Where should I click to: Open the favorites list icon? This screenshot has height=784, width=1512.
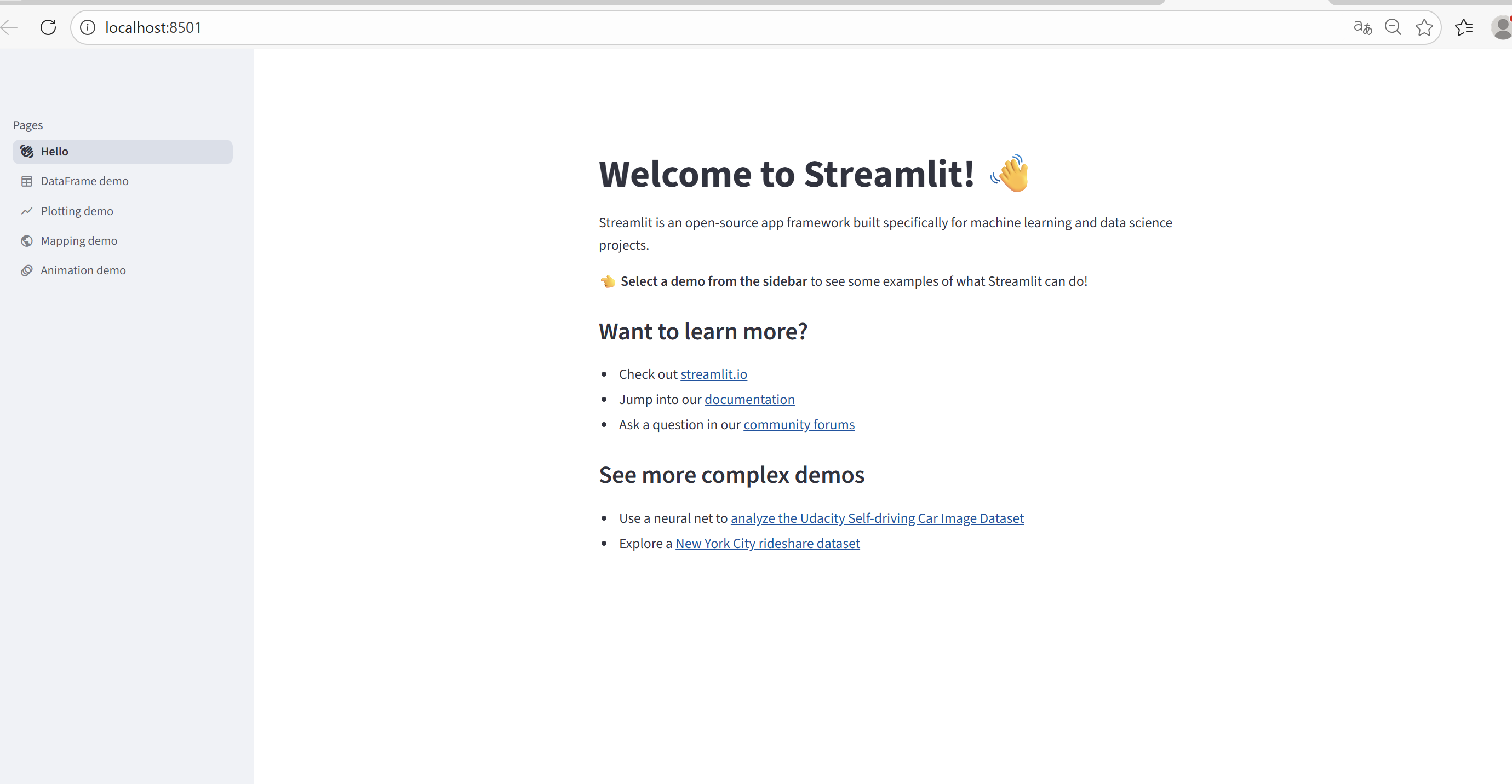[1464, 27]
